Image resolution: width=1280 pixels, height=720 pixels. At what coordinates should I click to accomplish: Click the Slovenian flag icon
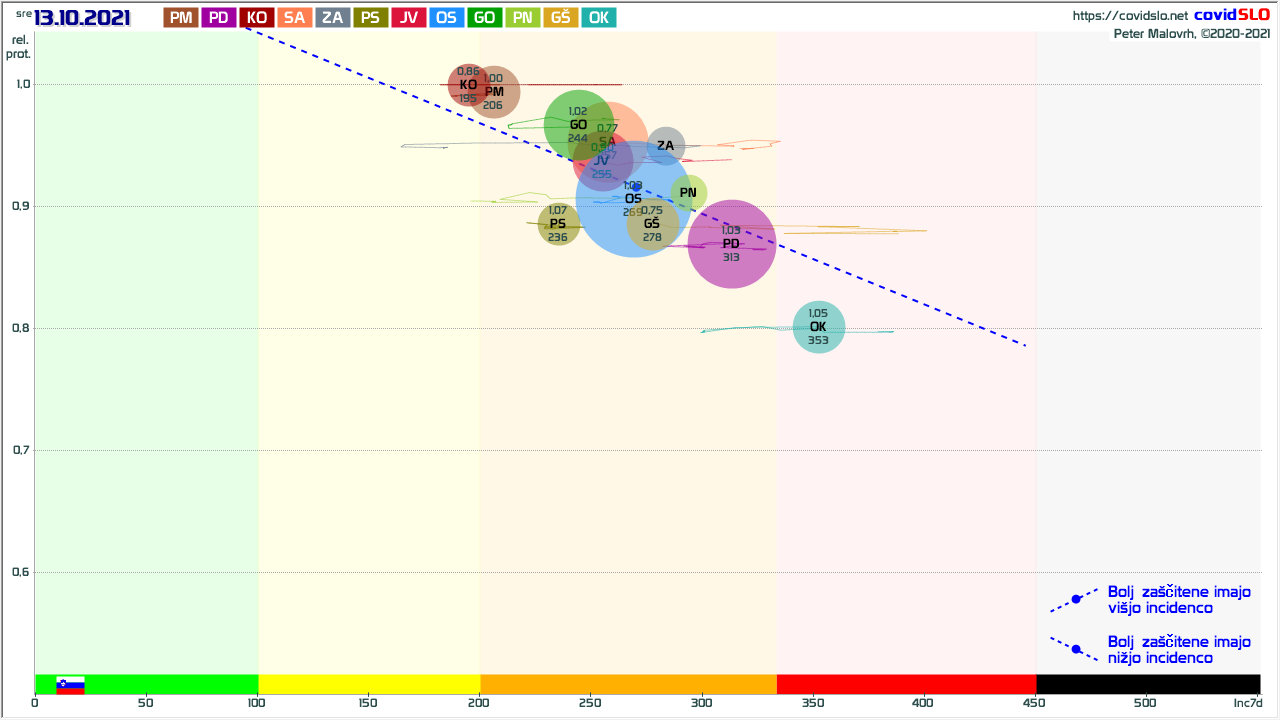pos(70,685)
